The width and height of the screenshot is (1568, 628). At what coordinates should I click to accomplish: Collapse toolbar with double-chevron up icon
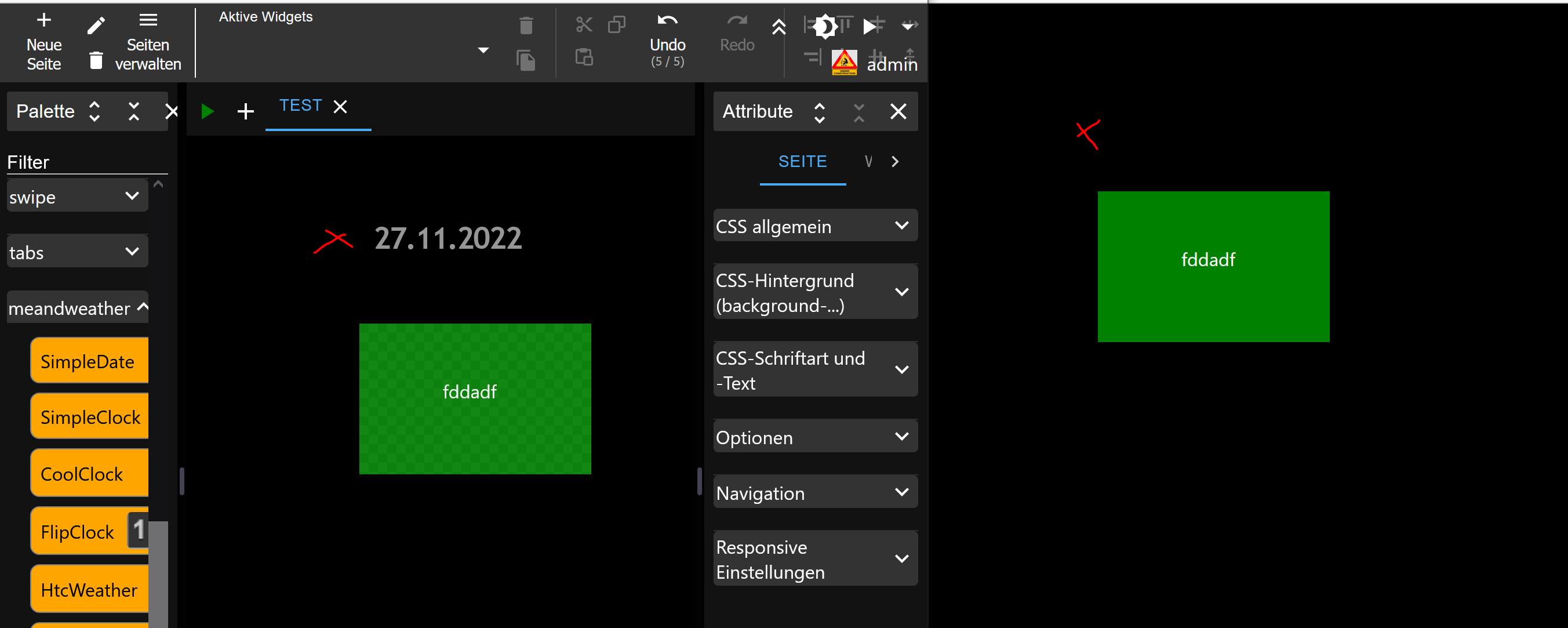point(778,27)
